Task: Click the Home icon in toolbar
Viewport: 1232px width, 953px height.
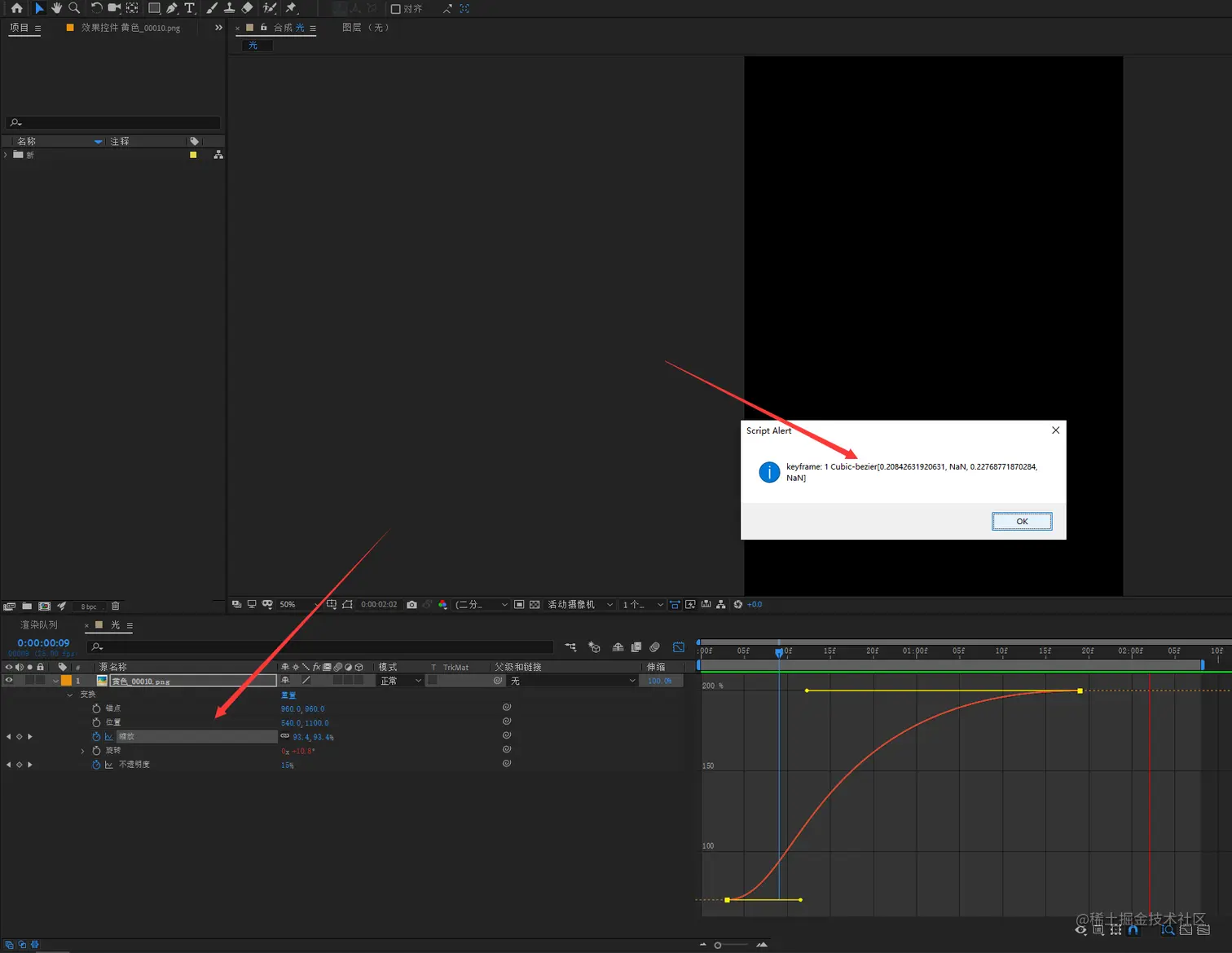Action: pyautogui.click(x=16, y=8)
